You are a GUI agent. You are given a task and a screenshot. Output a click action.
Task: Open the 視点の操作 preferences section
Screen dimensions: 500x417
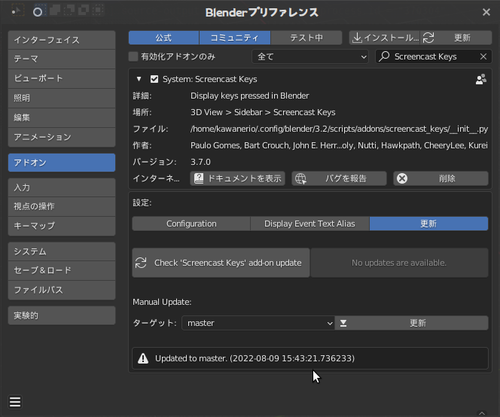pyautogui.click(x=62, y=206)
